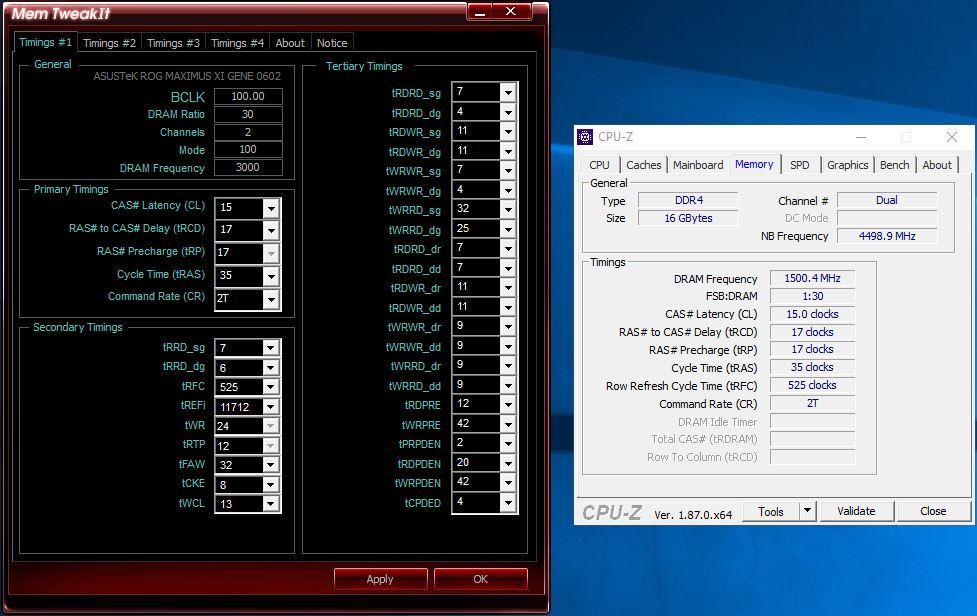Open the tRFC dropdown showing 525

point(270,387)
